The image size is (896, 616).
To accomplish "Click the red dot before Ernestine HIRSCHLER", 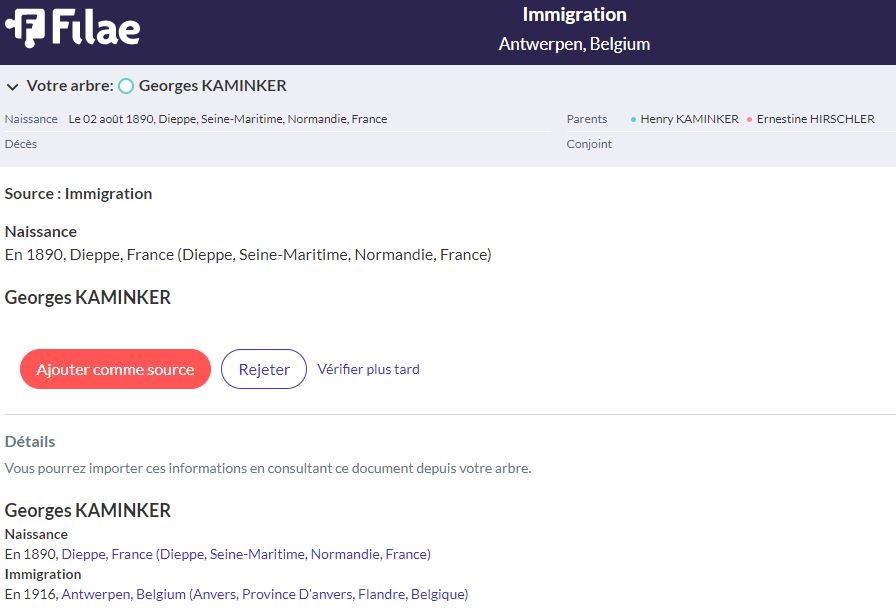I will pos(749,119).
